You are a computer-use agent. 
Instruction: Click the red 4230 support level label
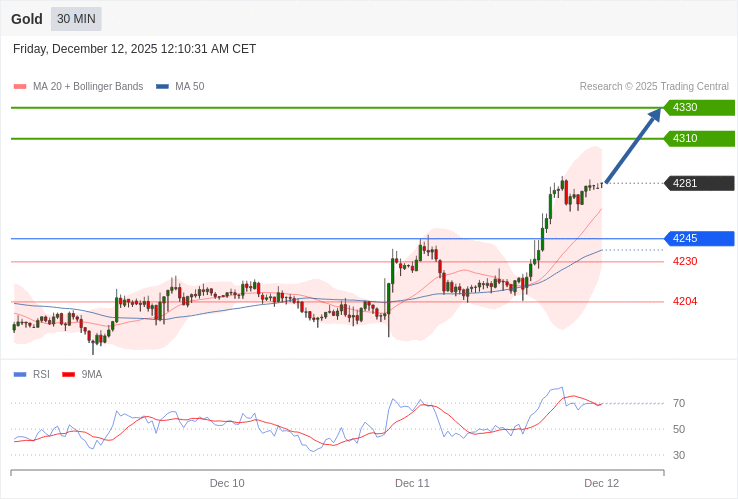click(685, 262)
